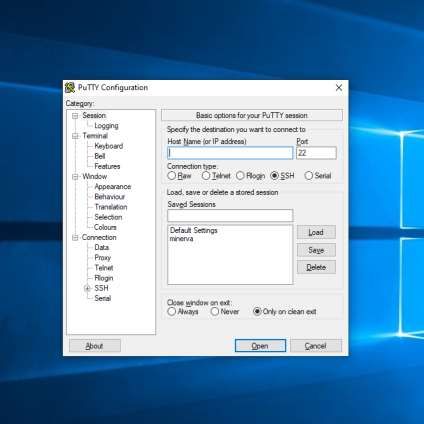
Task: Open the Terminal category
Action: tap(95, 136)
